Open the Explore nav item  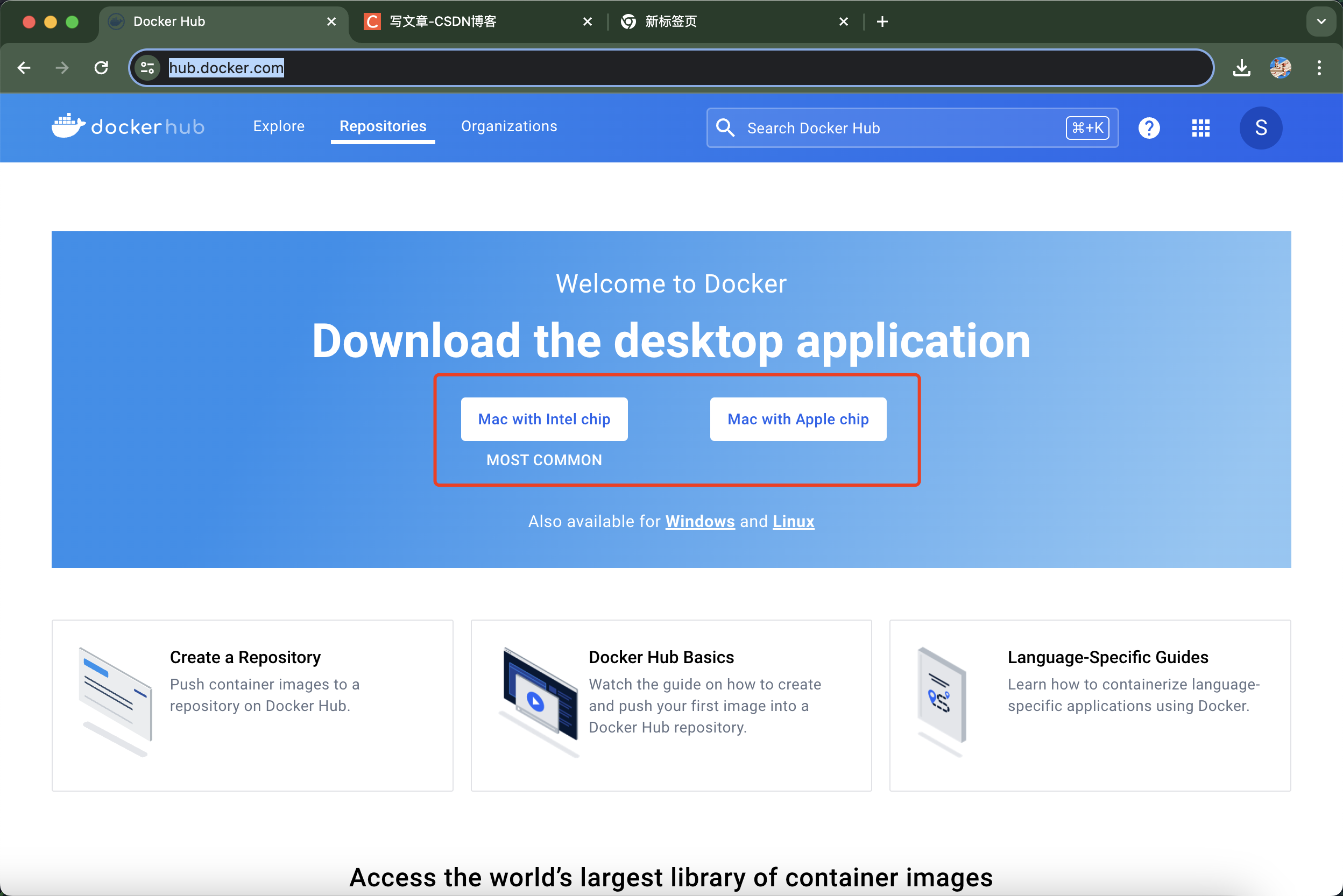(x=278, y=126)
